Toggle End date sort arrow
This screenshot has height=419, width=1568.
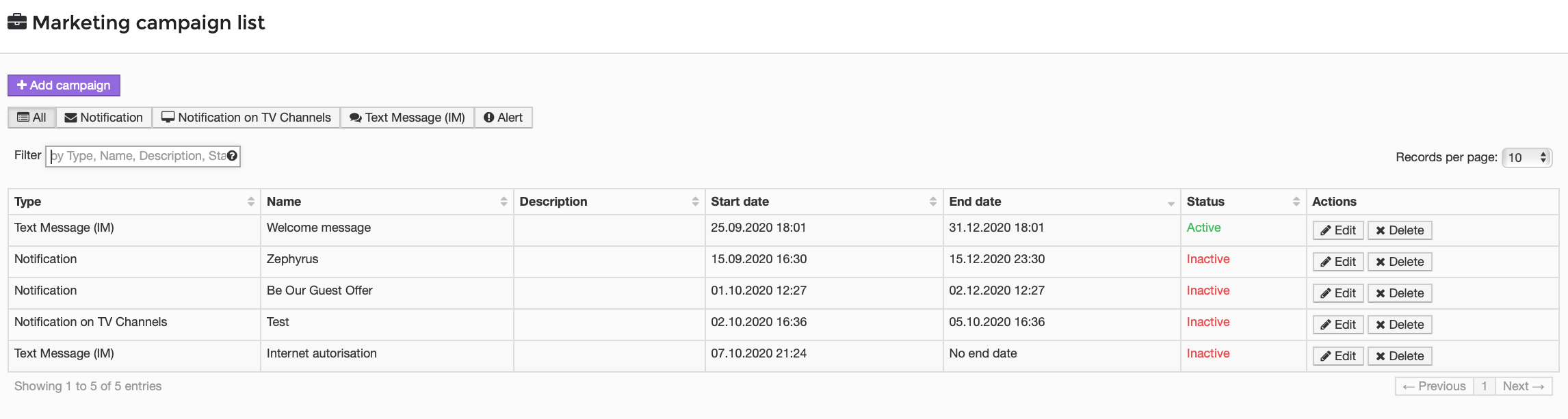1171,203
